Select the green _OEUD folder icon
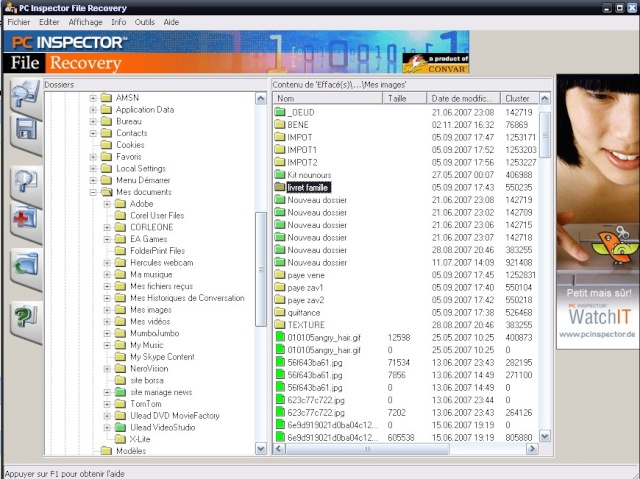Viewport: 640px width, 479px height. 280,112
